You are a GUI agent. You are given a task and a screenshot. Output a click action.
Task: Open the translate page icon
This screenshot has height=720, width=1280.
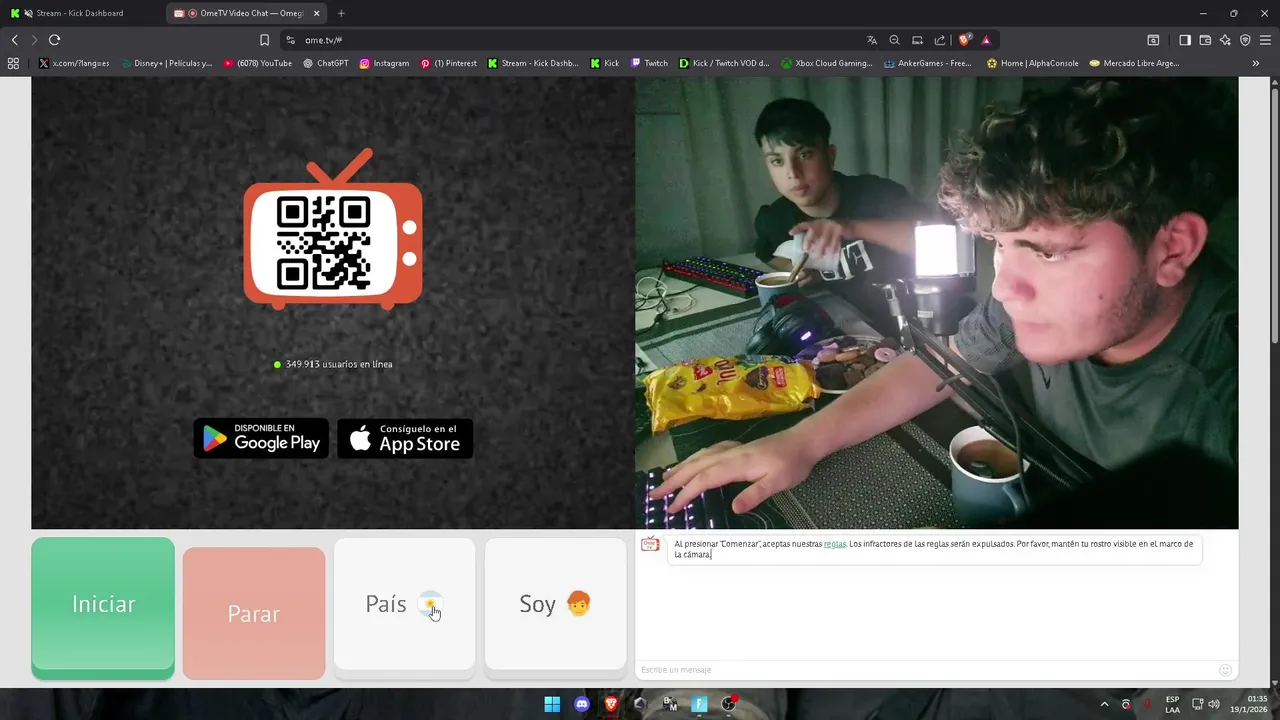pyautogui.click(x=872, y=40)
